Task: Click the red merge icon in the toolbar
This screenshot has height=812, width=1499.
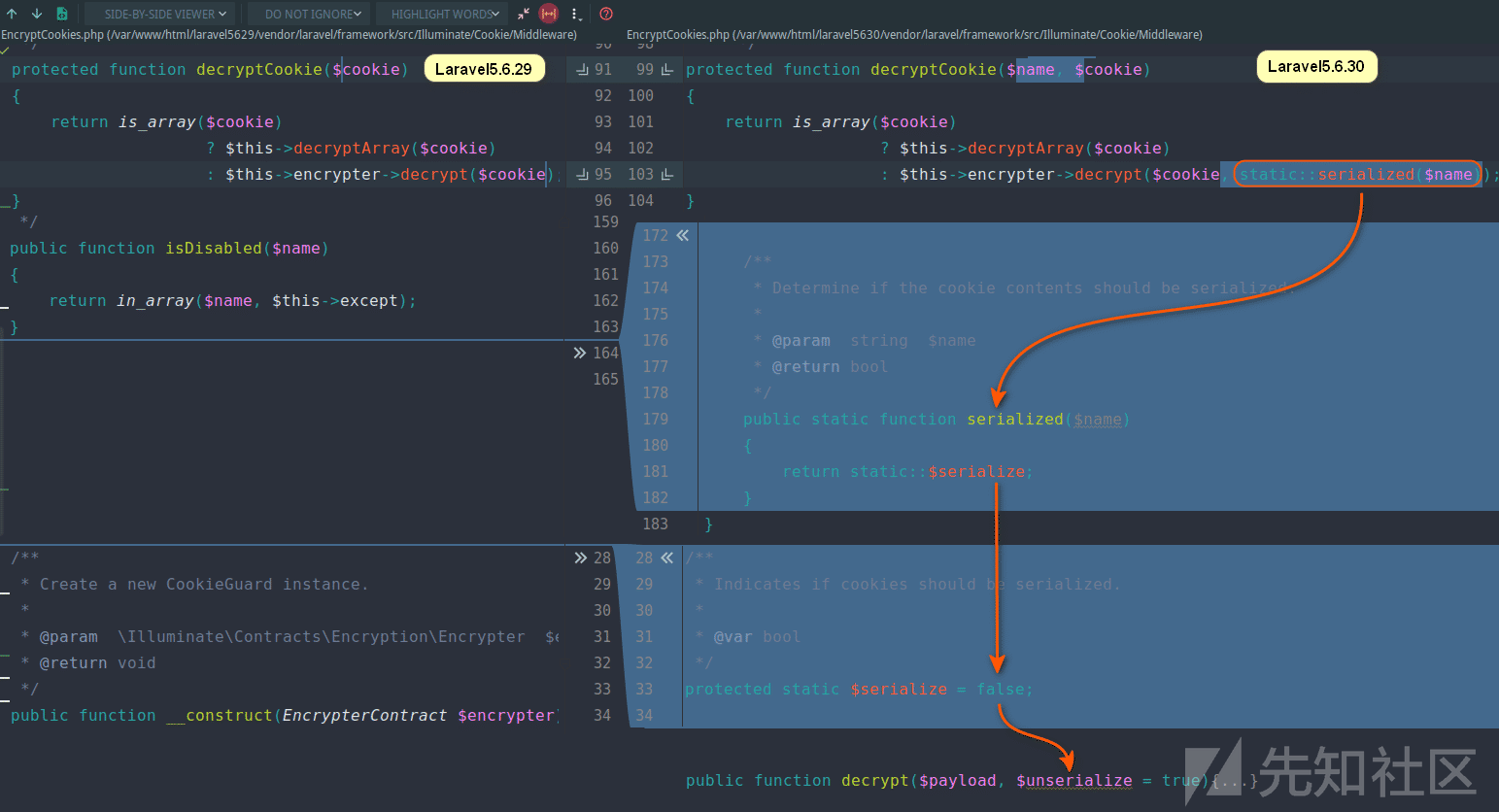Action: tap(549, 14)
